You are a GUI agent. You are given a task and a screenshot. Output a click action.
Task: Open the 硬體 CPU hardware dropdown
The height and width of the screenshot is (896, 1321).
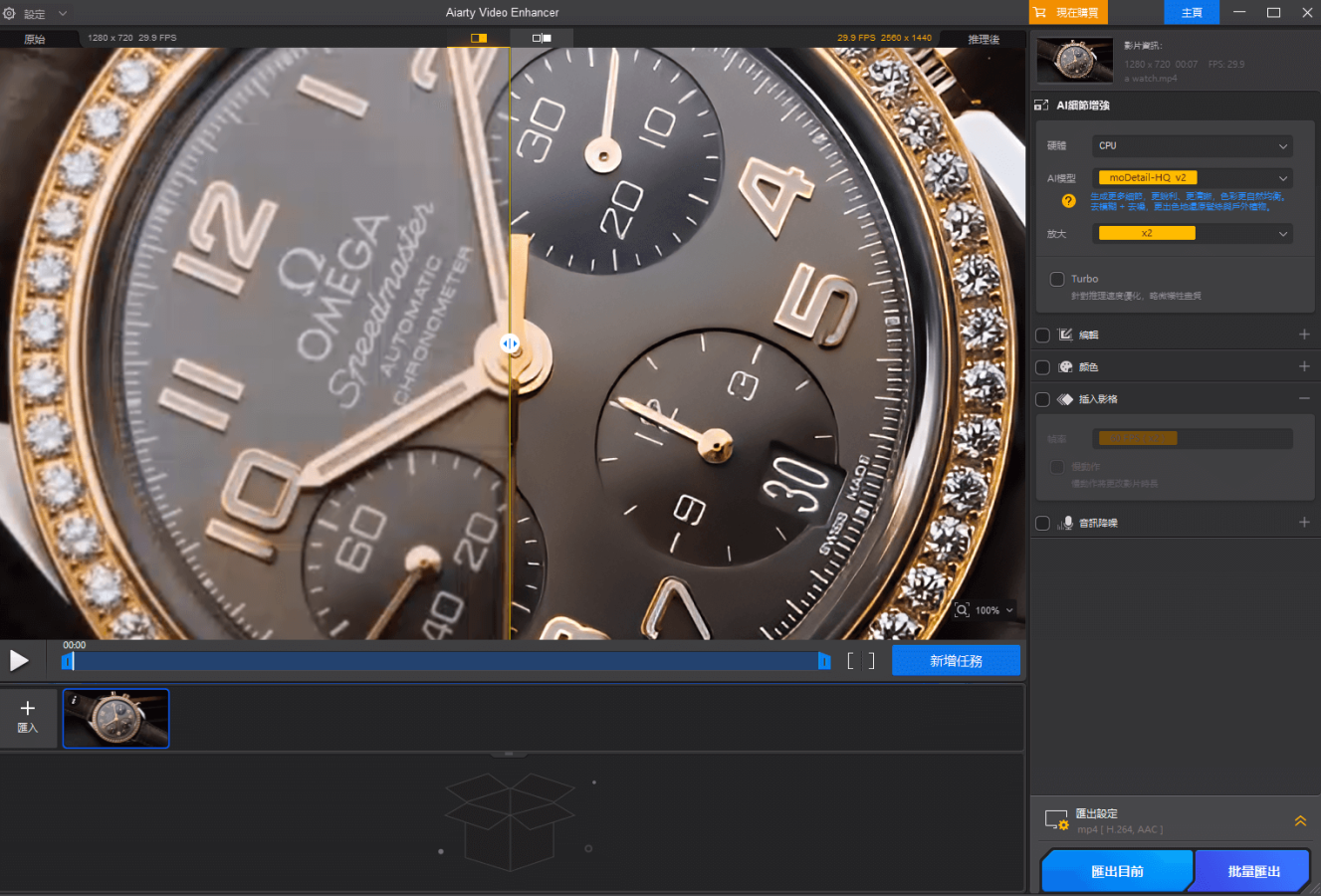pos(1193,146)
